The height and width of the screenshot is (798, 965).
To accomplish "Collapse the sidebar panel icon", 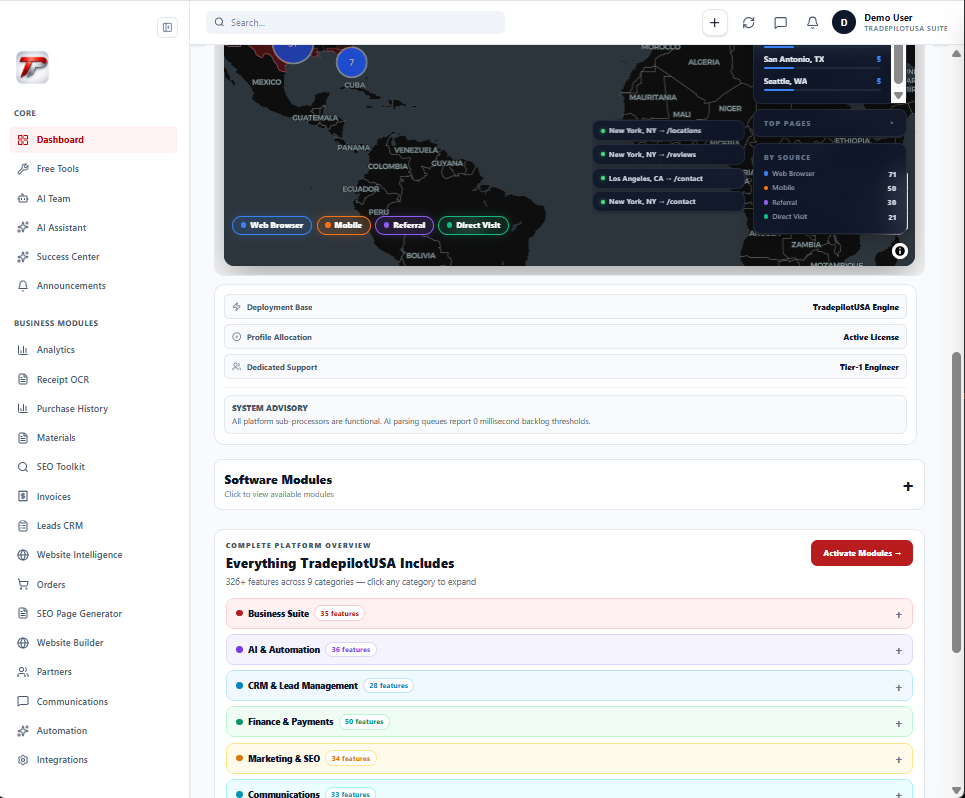I will (167, 27).
